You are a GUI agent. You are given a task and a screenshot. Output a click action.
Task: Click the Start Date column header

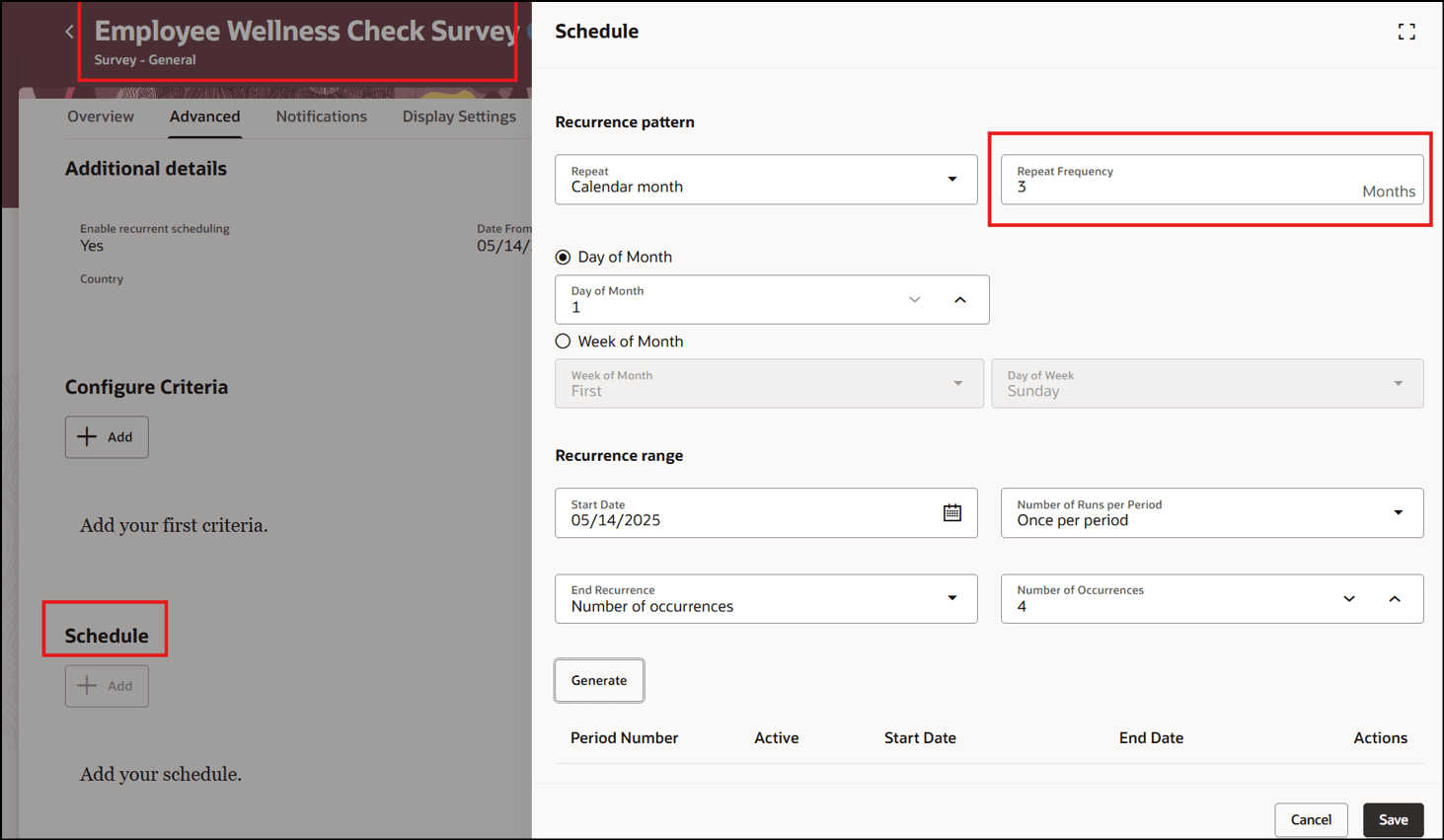[920, 737]
